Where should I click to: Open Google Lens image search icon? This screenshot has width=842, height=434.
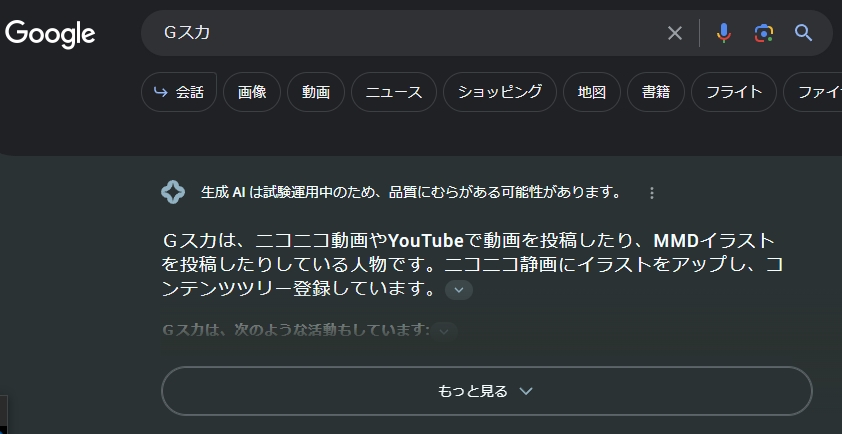tap(764, 33)
